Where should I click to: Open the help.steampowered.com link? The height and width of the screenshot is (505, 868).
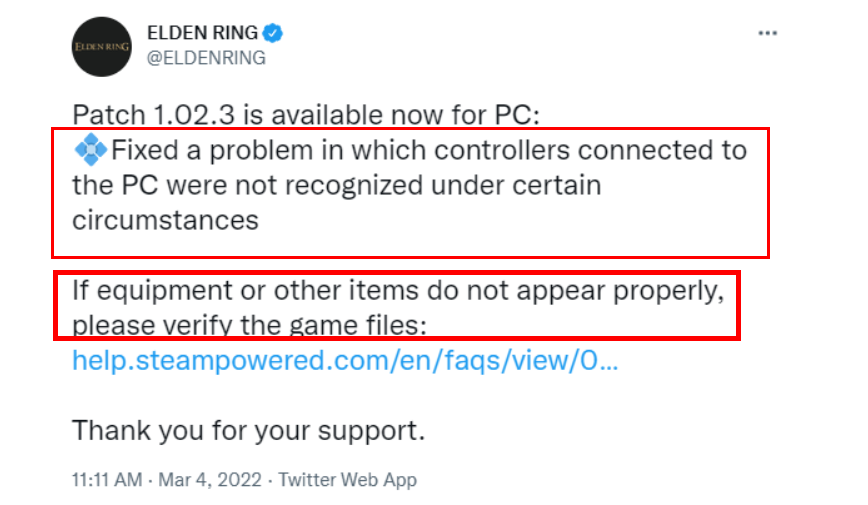344,360
